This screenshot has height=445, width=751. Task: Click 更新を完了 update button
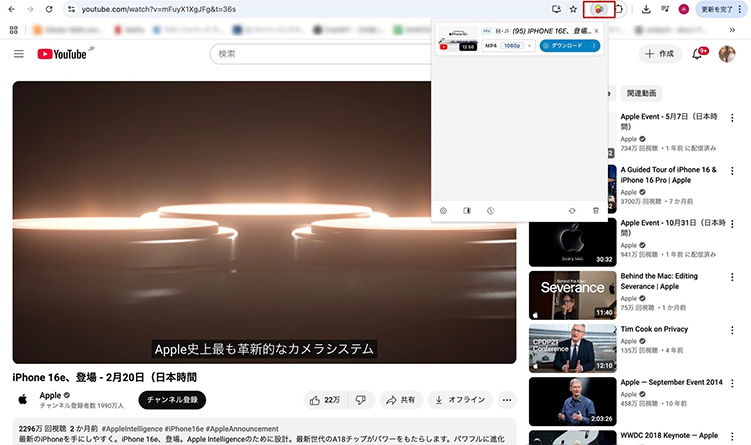coord(717,9)
